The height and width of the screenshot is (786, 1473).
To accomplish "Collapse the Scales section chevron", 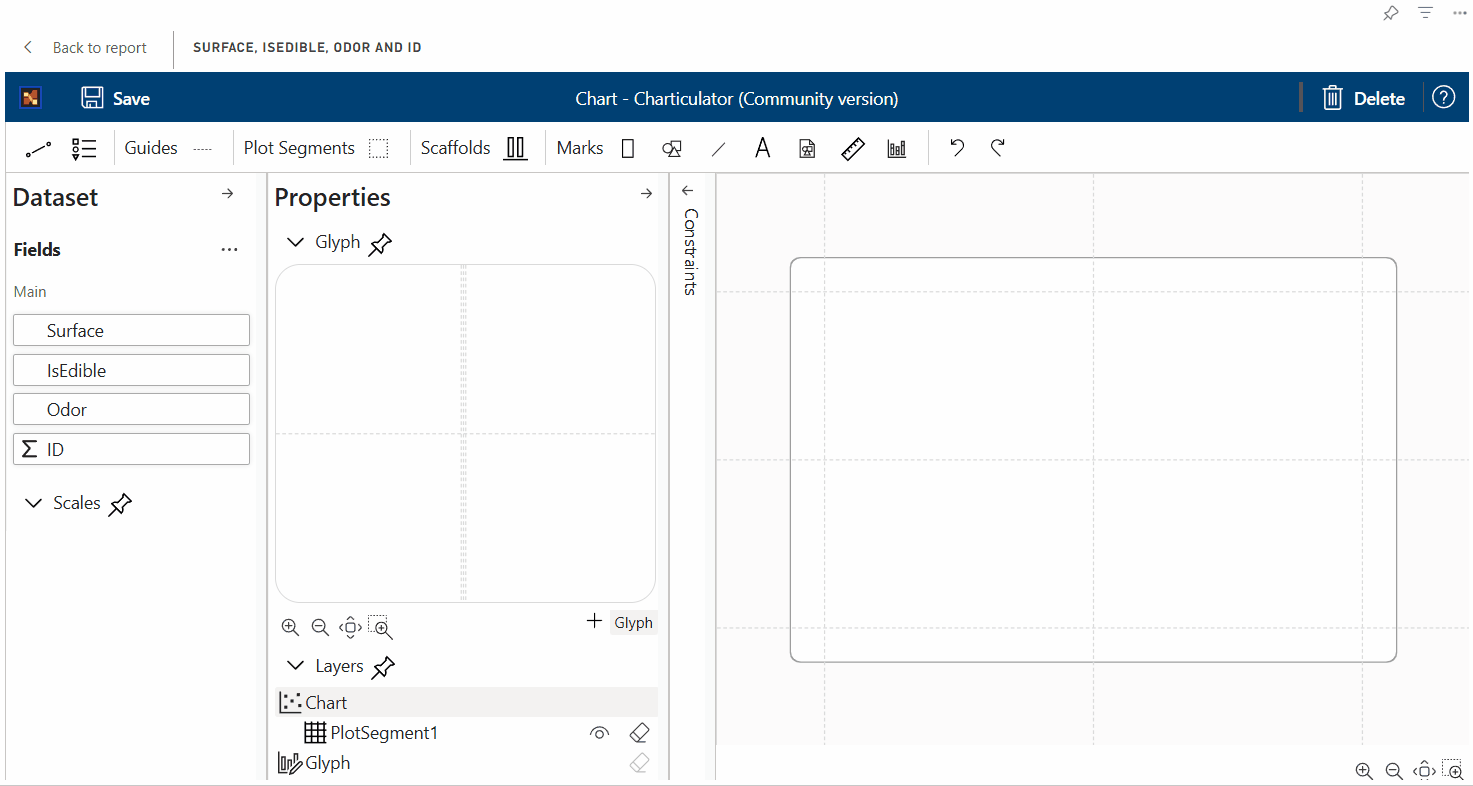I will tap(34, 503).
